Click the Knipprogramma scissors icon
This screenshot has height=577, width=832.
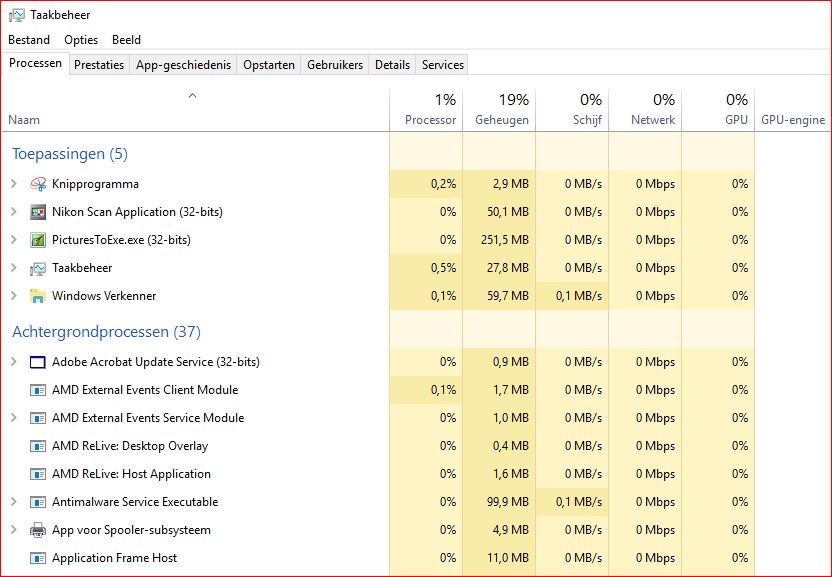pyautogui.click(x=38, y=184)
